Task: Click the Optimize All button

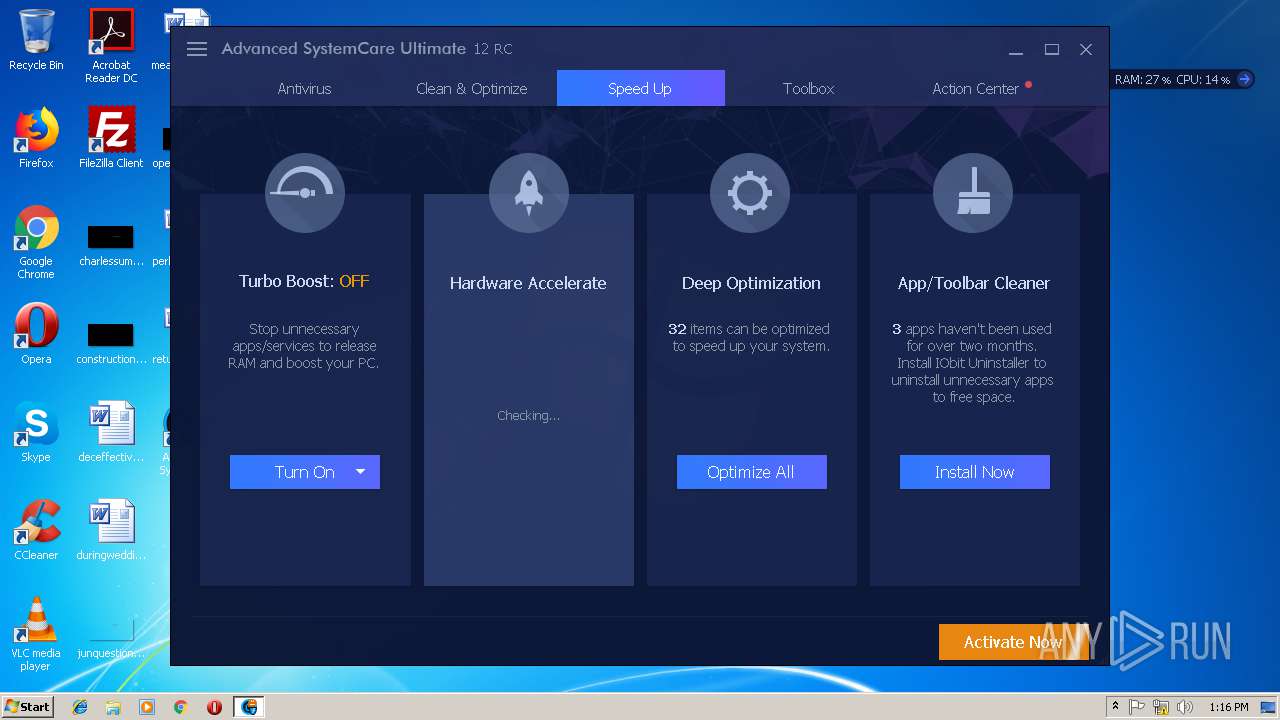Action: click(751, 472)
